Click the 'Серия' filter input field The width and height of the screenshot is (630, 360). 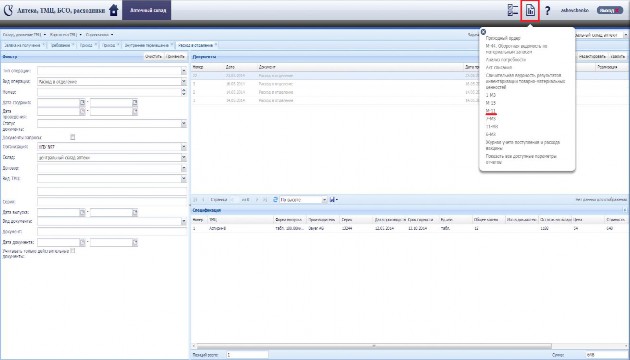(x=112, y=202)
